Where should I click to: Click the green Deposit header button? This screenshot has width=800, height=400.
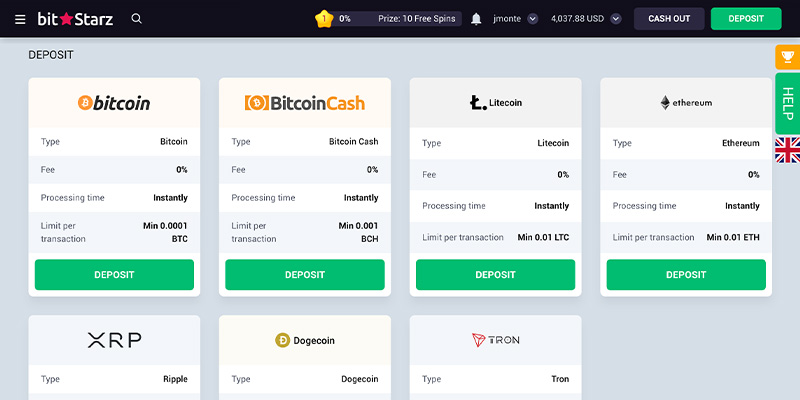click(x=746, y=18)
